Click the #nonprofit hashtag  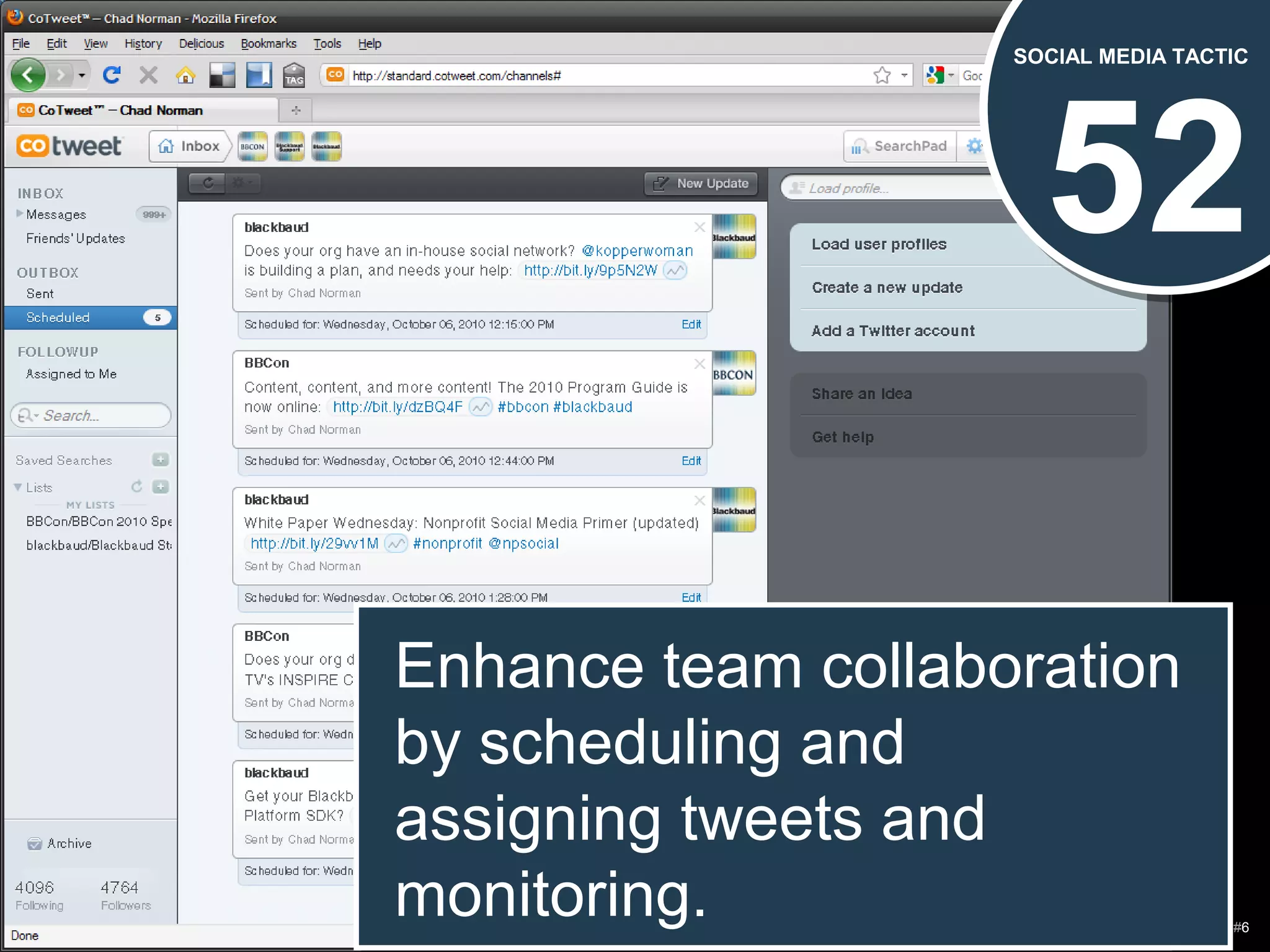click(x=447, y=544)
